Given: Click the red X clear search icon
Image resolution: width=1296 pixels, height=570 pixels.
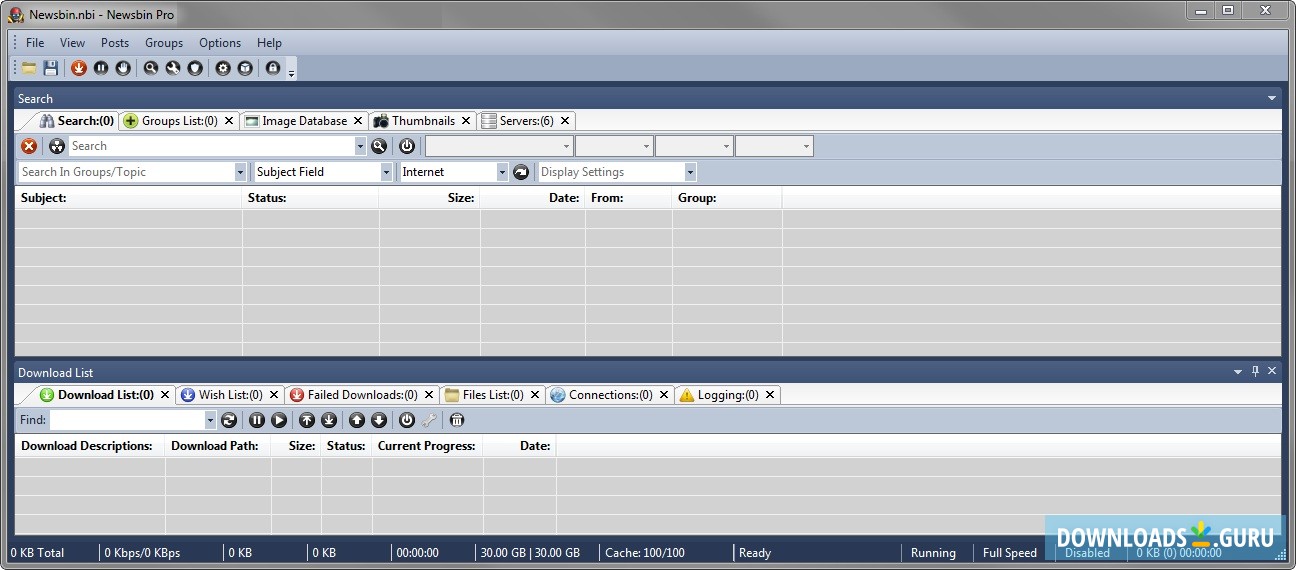Looking at the screenshot, I should coord(29,146).
